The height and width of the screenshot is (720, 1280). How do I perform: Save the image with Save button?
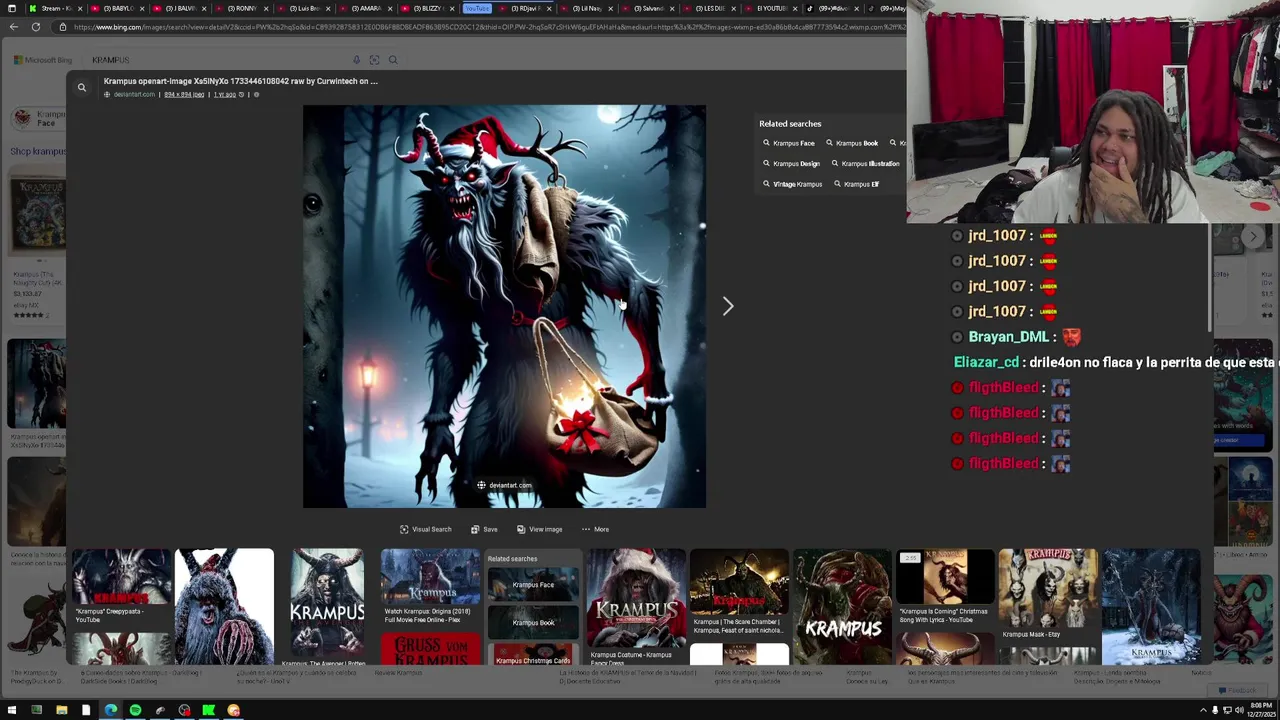point(484,529)
